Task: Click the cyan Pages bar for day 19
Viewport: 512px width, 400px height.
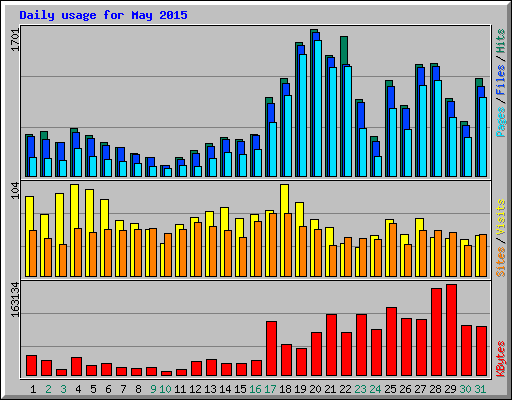Action: pos(303,115)
